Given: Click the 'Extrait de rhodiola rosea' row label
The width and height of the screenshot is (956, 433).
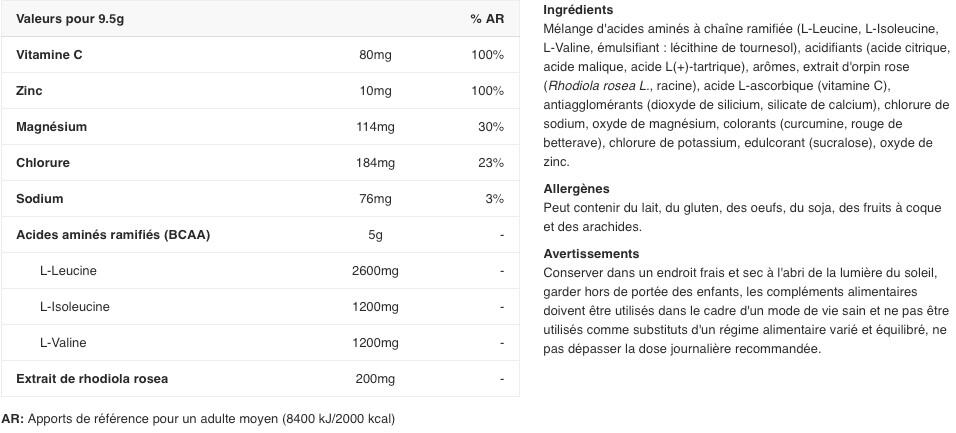Looking at the screenshot, I should click(92, 379).
